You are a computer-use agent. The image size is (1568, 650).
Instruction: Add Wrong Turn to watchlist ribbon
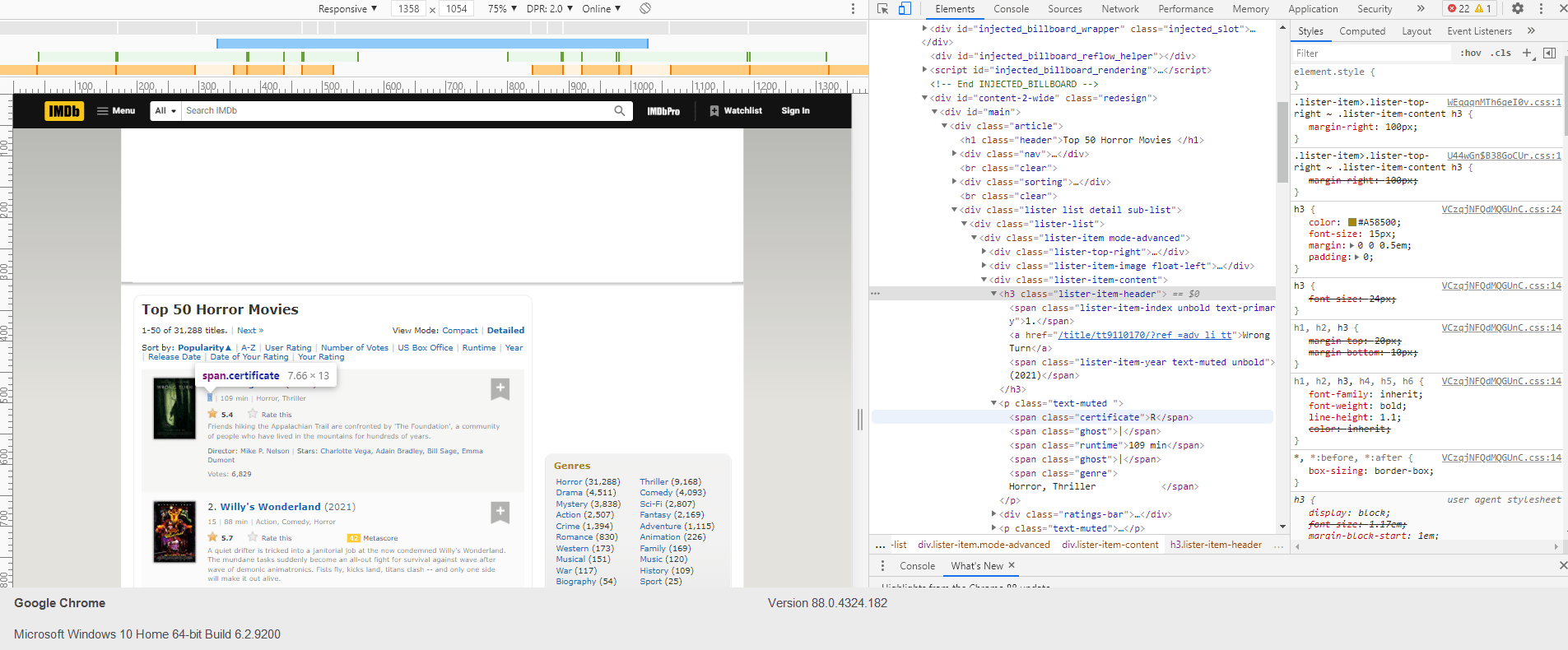[500, 389]
